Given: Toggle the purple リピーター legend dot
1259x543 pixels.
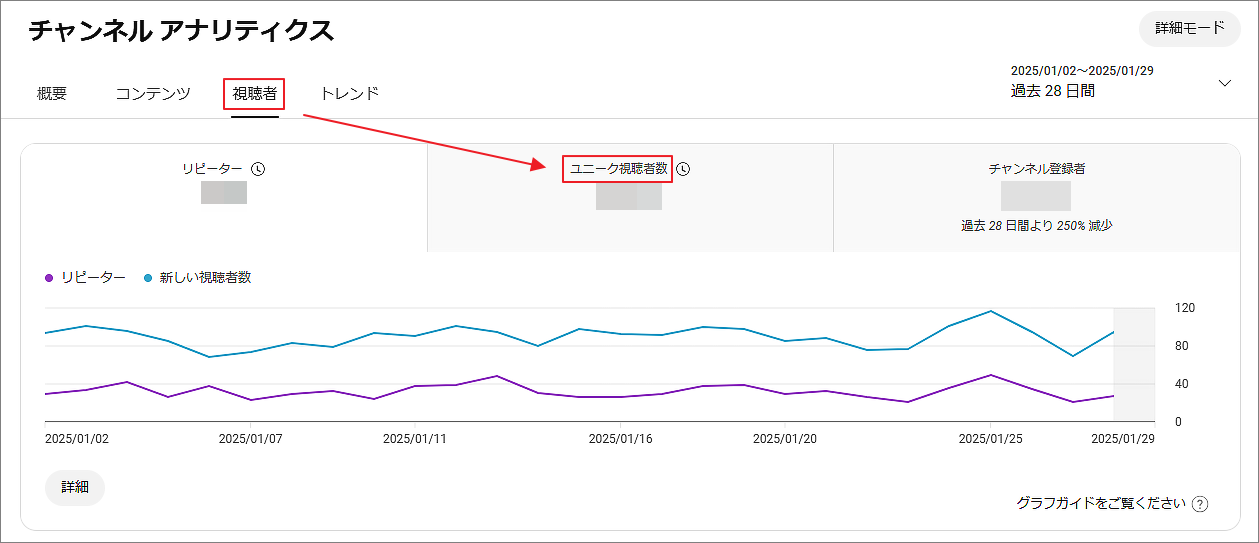Looking at the screenshot, I should (x=49, y=278).
